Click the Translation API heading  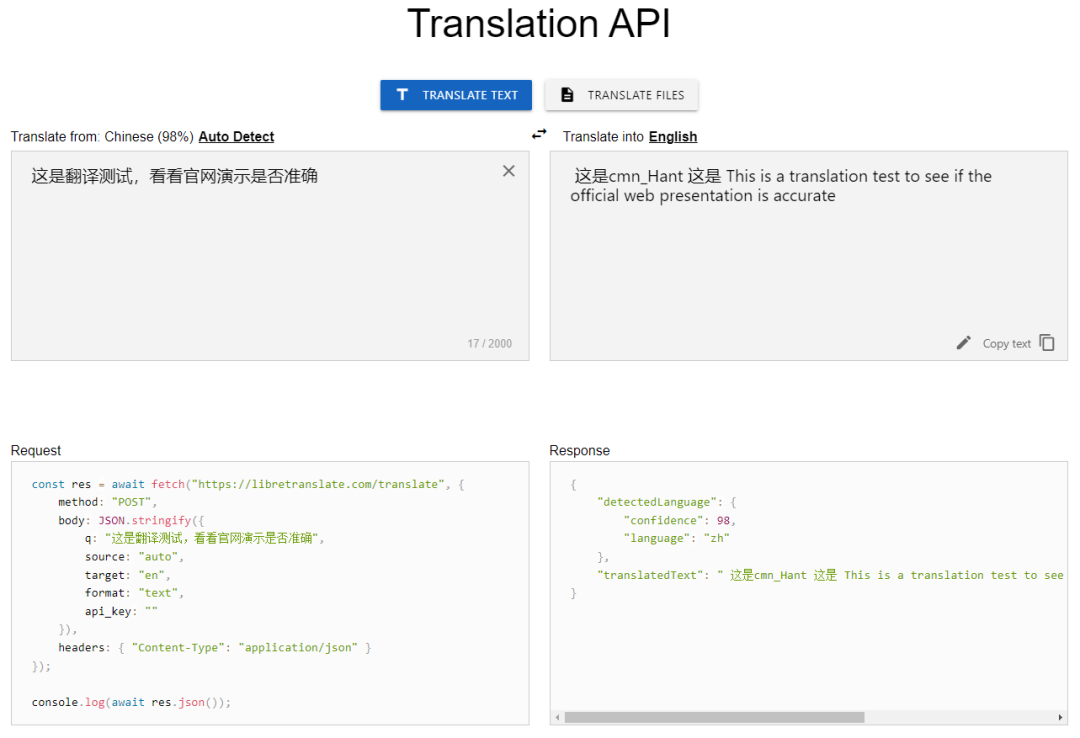[539, 23]
